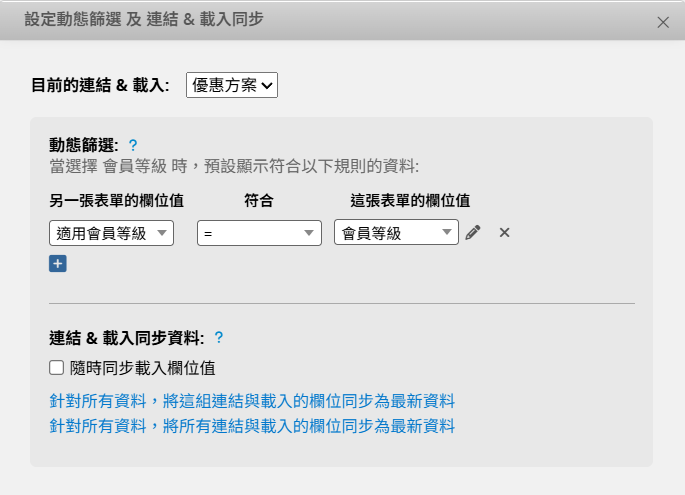Screen dimensions: 685x495
Task: Click the pencil edit icon beside 會員等級
Action: [x=473, y=233]
